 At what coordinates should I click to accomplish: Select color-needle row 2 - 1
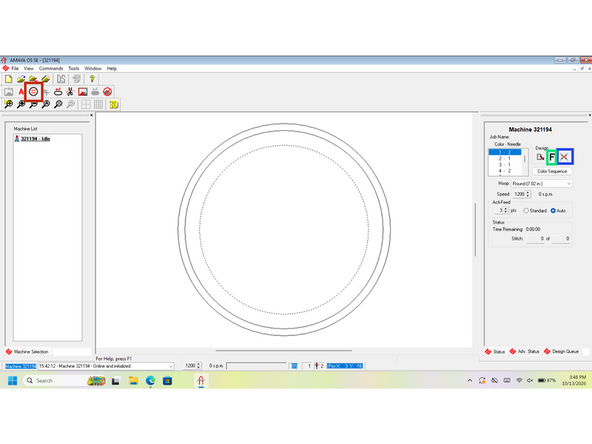[x=505, y=159]
